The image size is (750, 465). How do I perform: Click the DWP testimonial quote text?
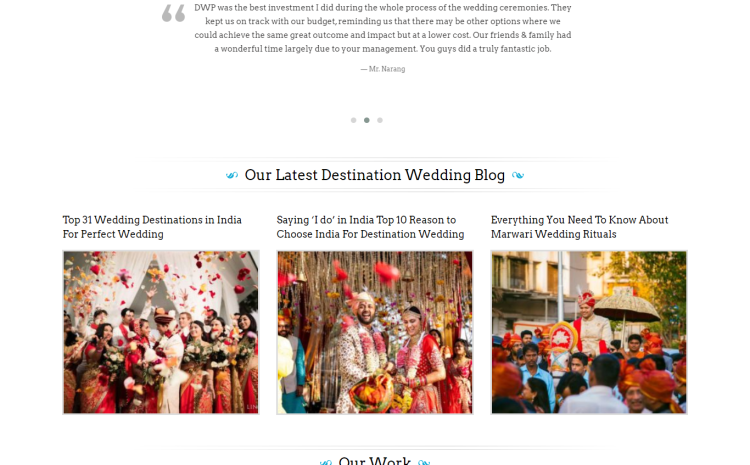coord(383,28)
